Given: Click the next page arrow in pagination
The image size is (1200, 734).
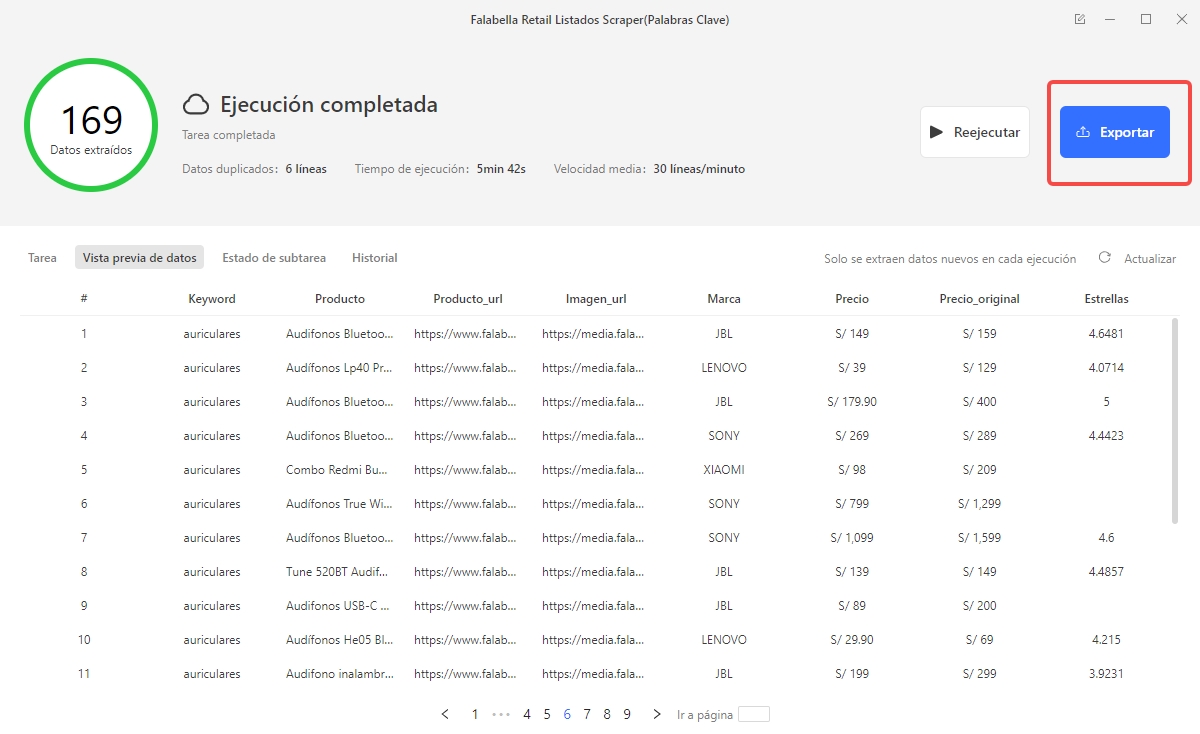Looking at the screenshot, I should coord(656,714).
